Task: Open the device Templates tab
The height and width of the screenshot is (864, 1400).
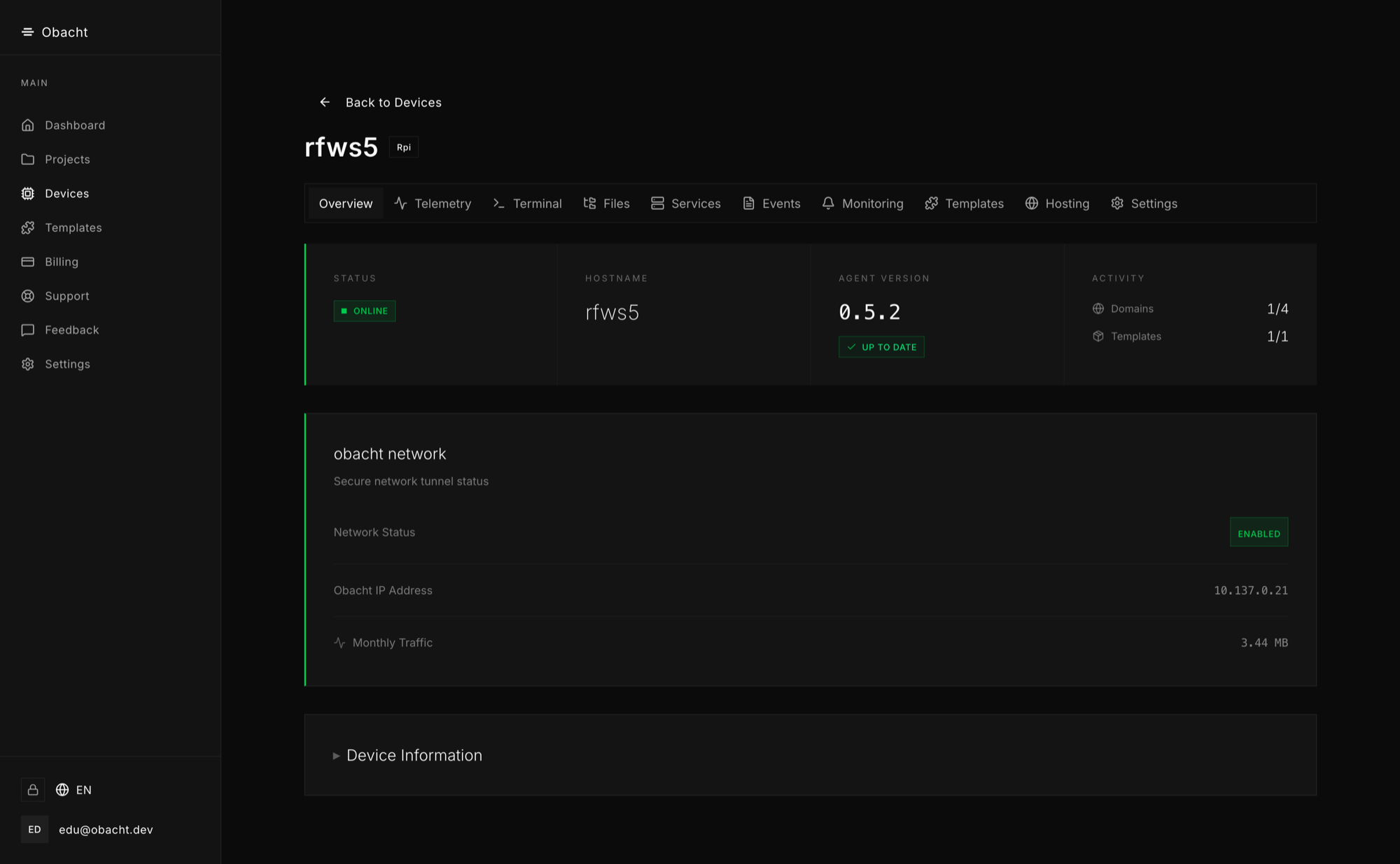Action: [964, 204]
